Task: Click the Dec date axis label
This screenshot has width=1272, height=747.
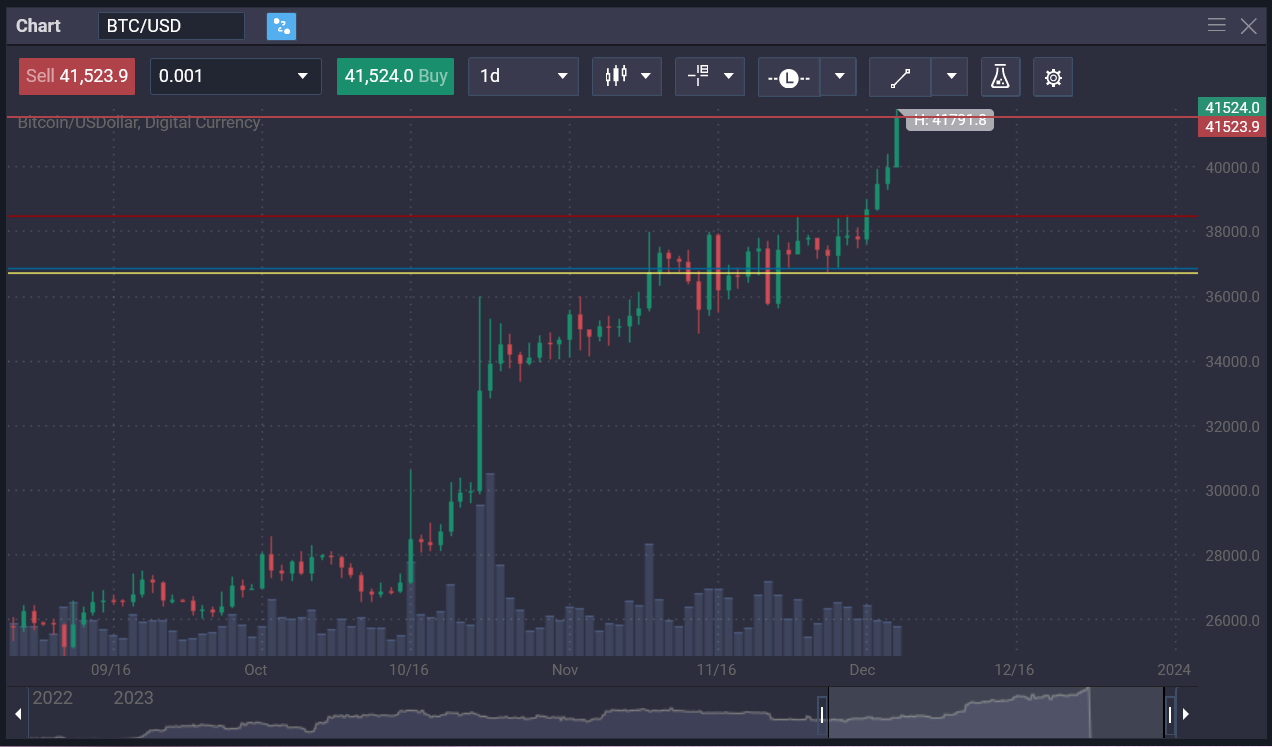Action: click(862, 669)
